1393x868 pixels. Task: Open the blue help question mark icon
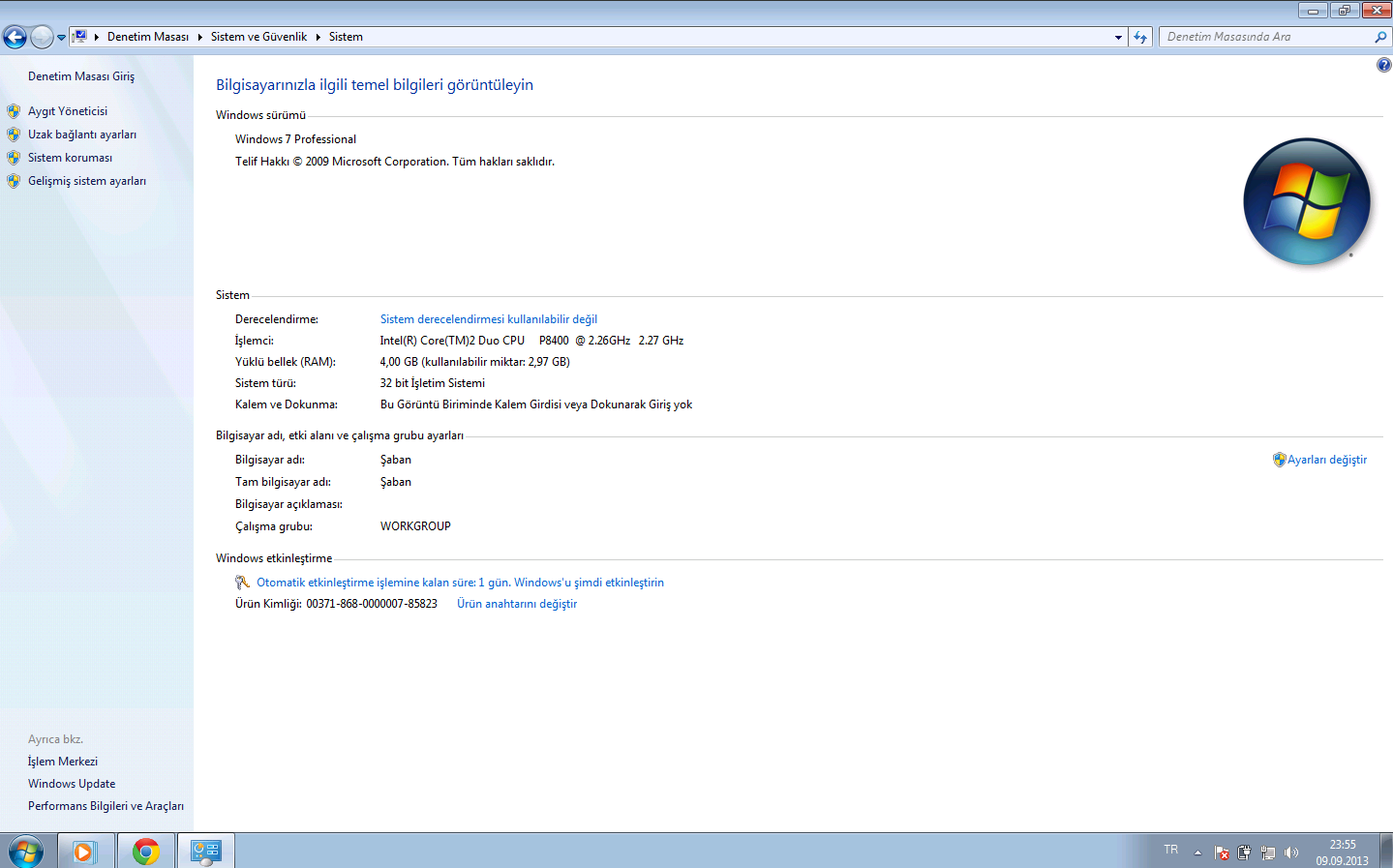[x=1383, y=65]
